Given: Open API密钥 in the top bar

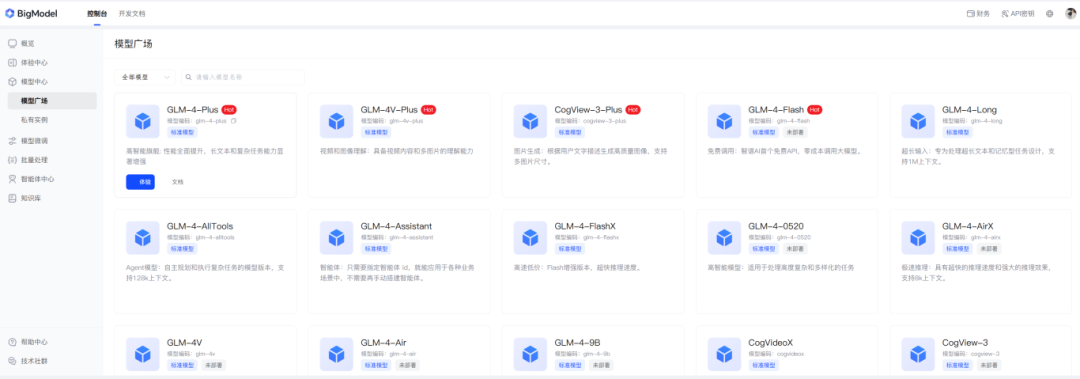Looking at the screenshot, I should (x=1017, y=13).
